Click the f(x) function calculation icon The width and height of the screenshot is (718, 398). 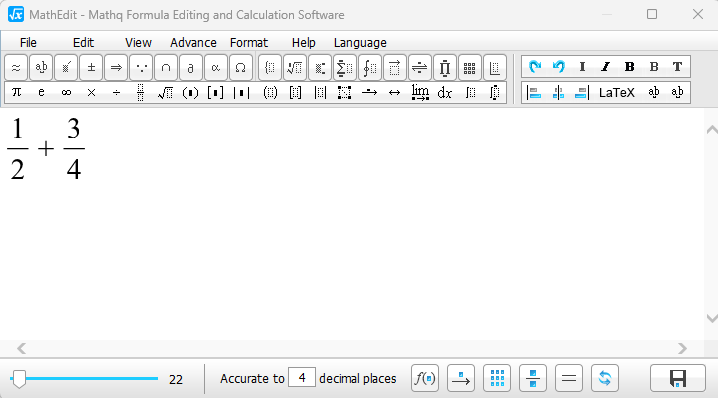[x=425, y=378]
